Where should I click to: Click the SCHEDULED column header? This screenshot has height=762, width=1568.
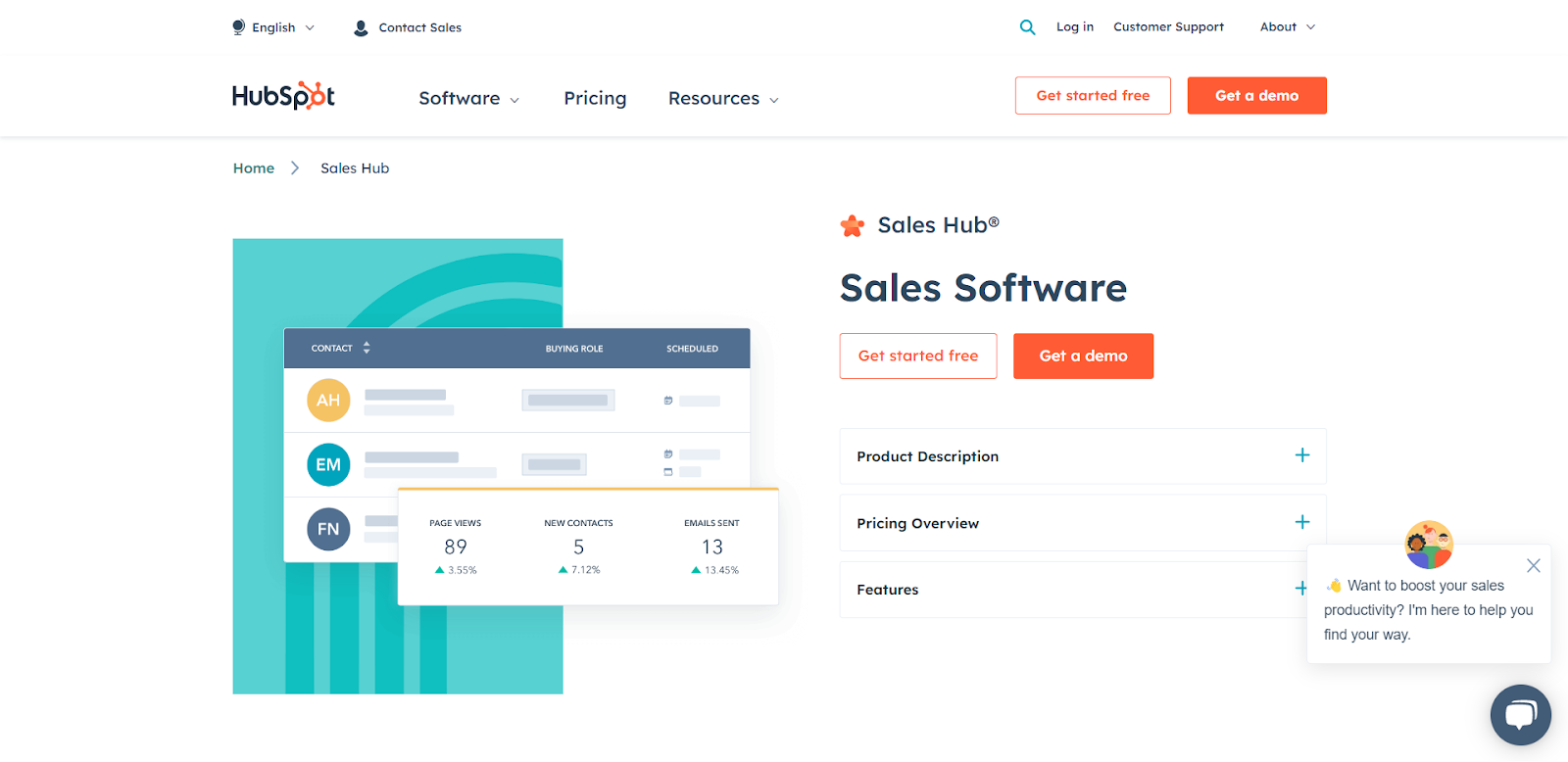tap(692, 349)
